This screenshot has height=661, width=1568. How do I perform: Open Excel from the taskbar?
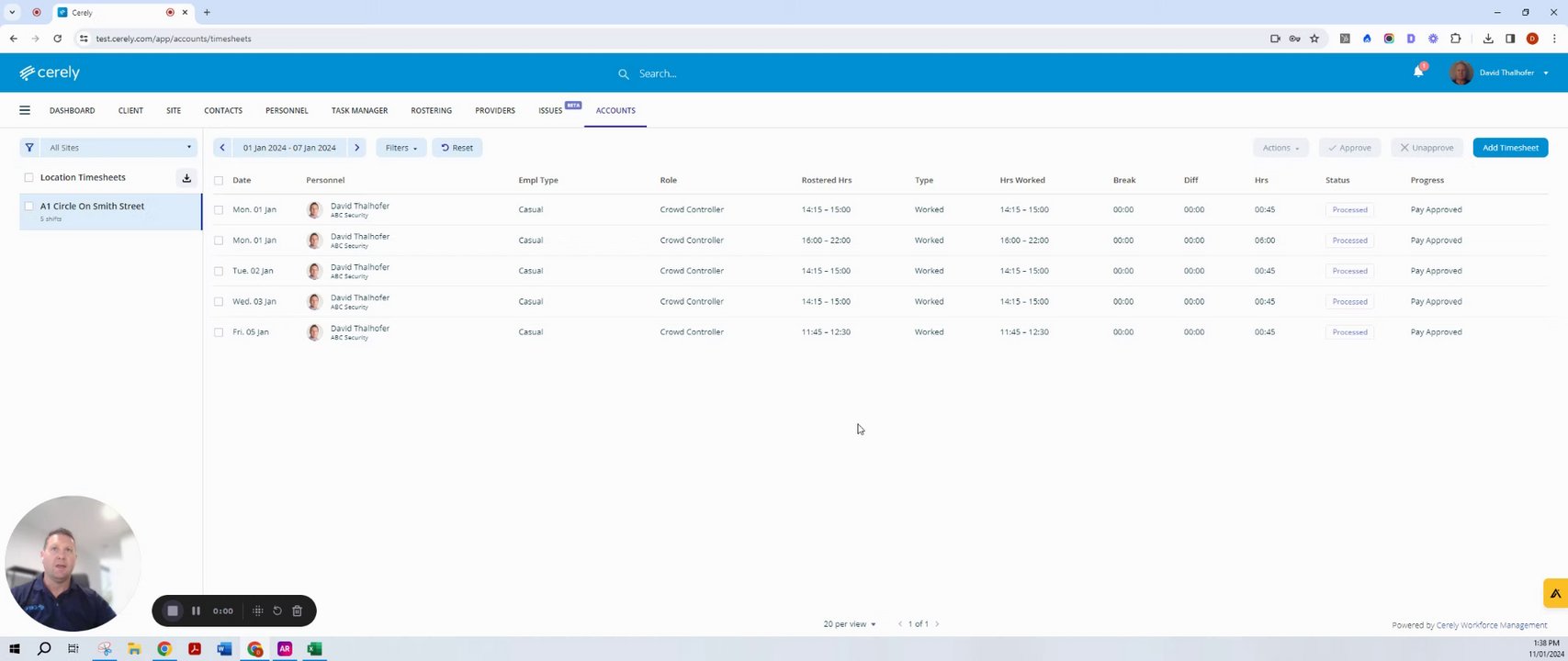pos(314,649)
